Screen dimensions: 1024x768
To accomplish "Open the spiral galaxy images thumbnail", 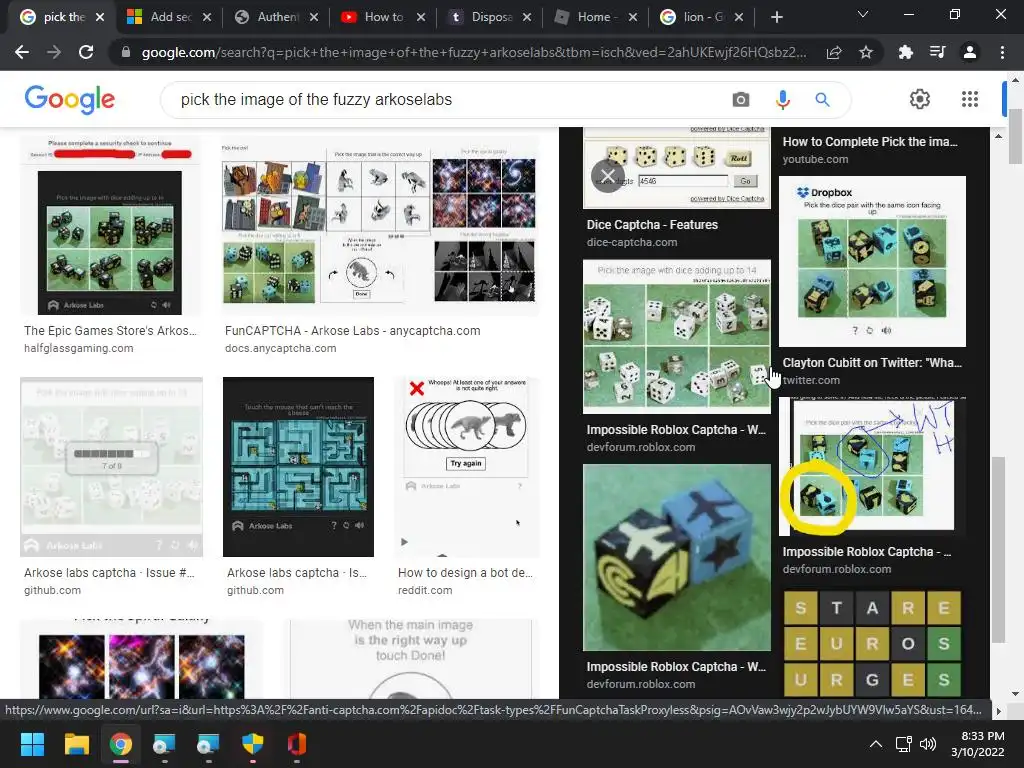I will pyautogui.click(x=141, y=659).
